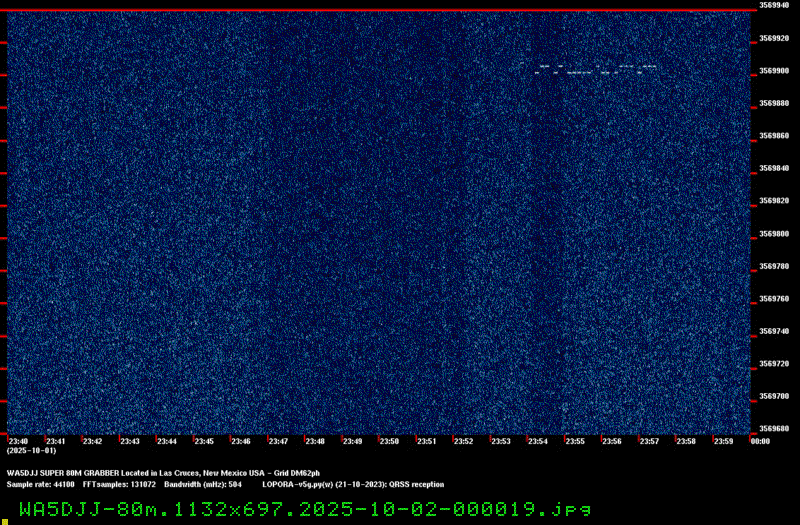
Task: Click the 23:46 time marker
Action: 241,441
